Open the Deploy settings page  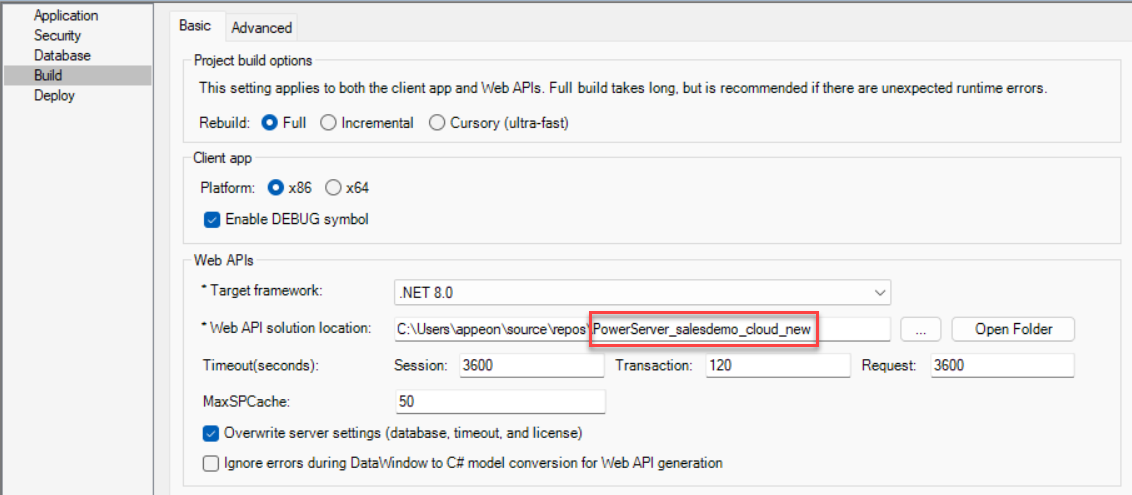click(x=54, y=96)
